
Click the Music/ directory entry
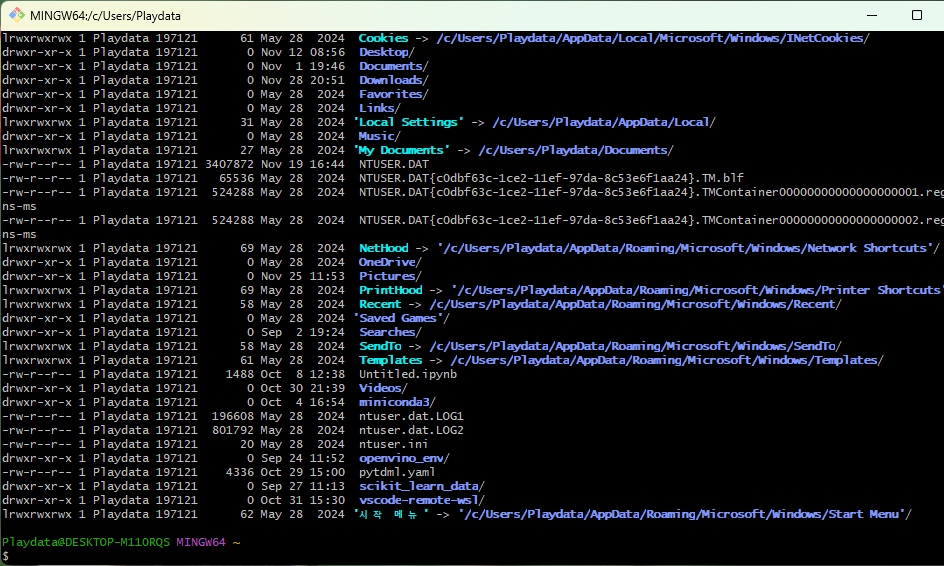[x=380, y=135]
